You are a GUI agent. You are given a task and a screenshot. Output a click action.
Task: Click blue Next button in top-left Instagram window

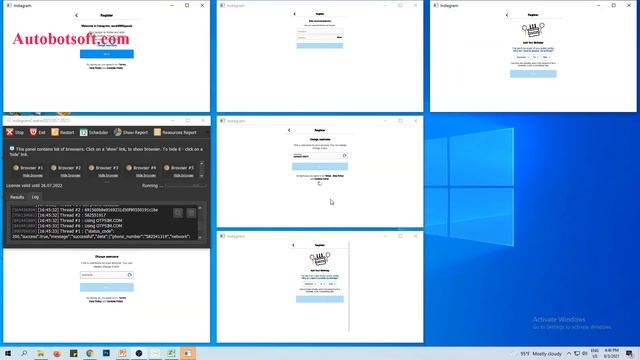pyautogui.click(x=107, y=54)
